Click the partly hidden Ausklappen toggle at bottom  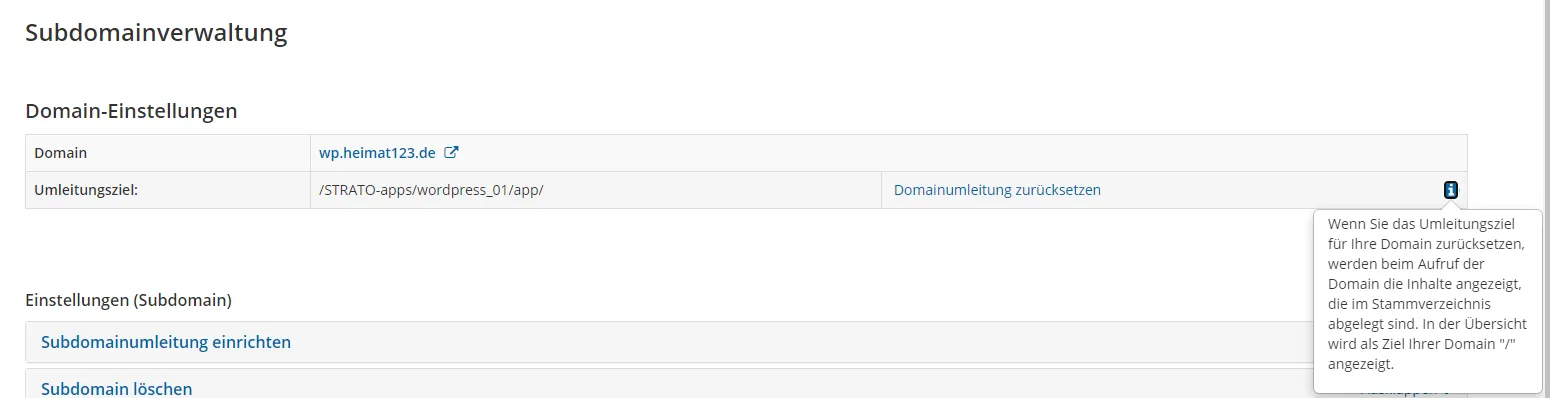[x=1400, y=394]
